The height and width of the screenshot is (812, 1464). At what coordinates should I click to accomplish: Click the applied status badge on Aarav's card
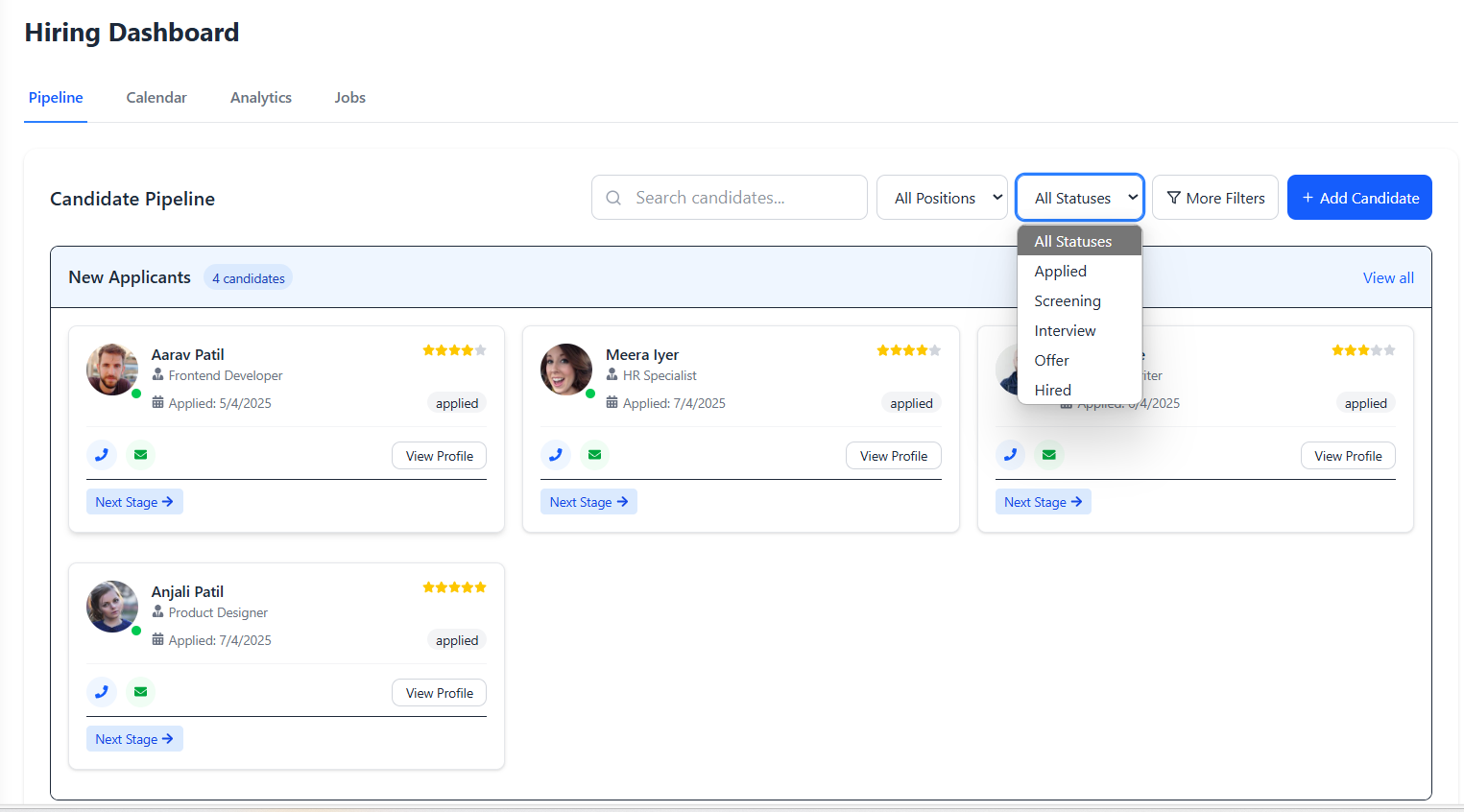coord(456,402)
